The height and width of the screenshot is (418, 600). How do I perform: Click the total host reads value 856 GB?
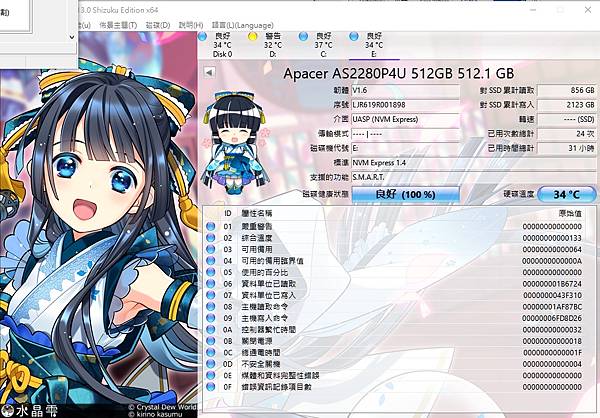(x=567, y=90)
